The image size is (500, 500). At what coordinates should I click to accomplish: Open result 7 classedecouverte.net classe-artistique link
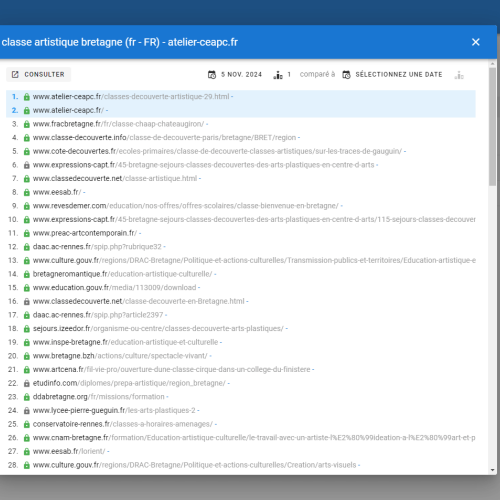tap(115, 179)
